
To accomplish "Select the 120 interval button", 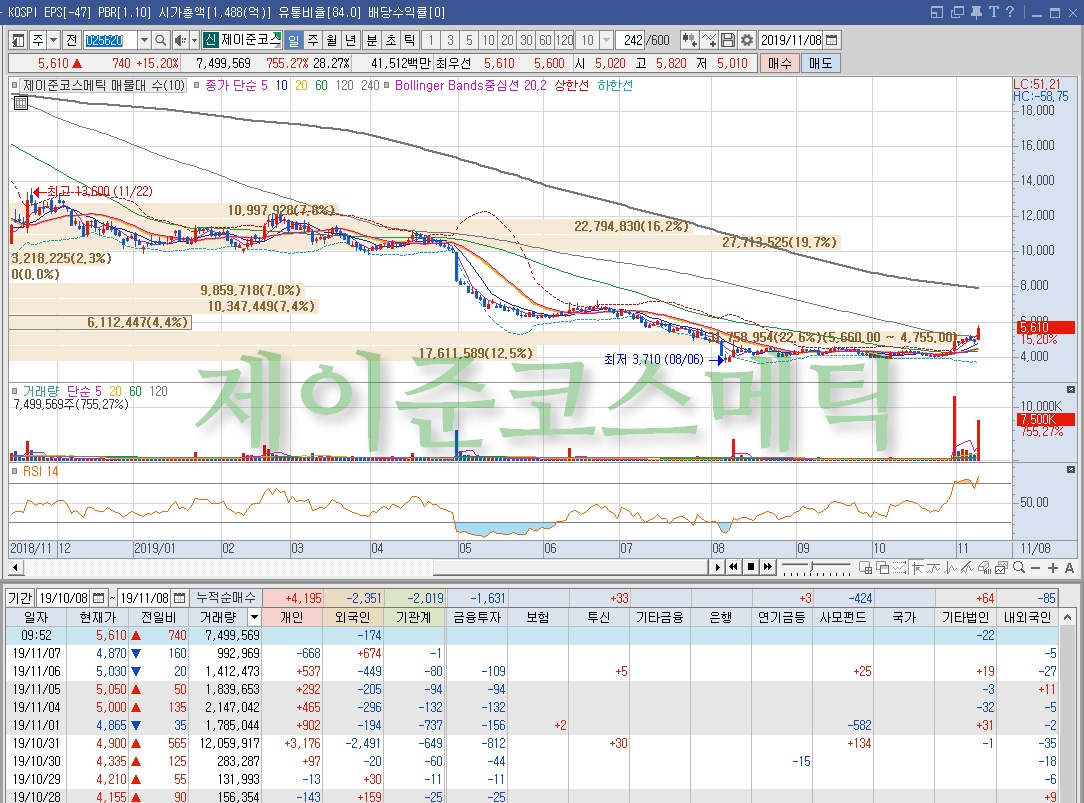I will click(564, 40).
